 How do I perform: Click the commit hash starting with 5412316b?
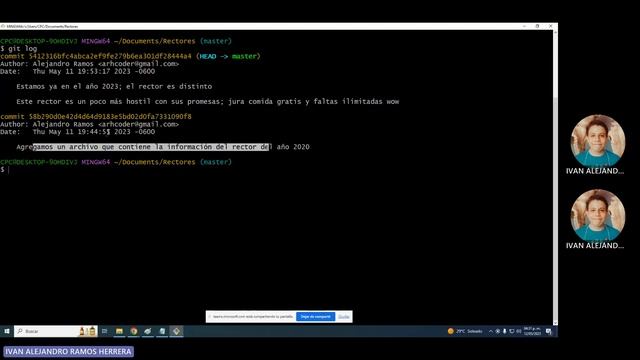[110, 56]
